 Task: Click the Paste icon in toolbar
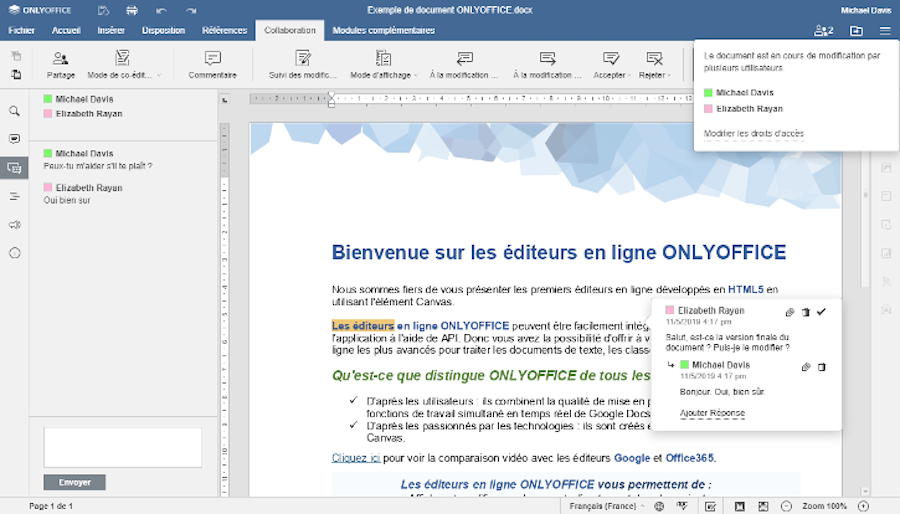click(16, 75)
